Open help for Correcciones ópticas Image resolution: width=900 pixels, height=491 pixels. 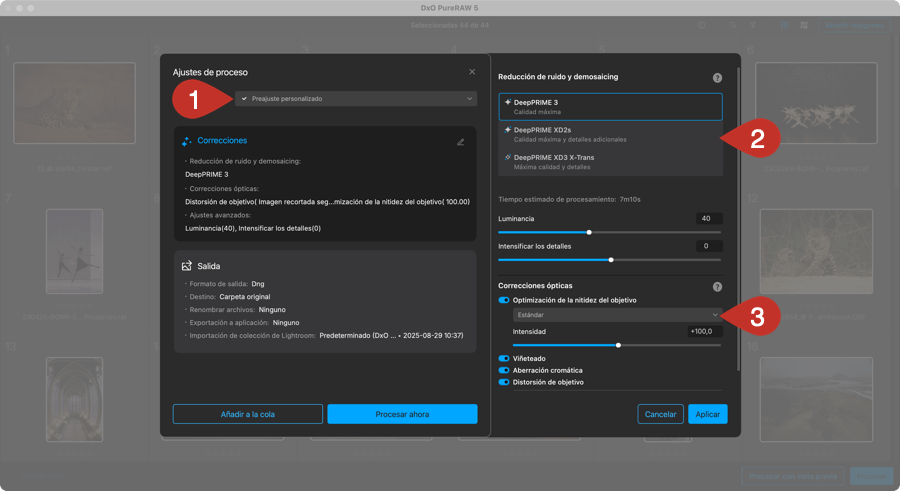(717, 287)
